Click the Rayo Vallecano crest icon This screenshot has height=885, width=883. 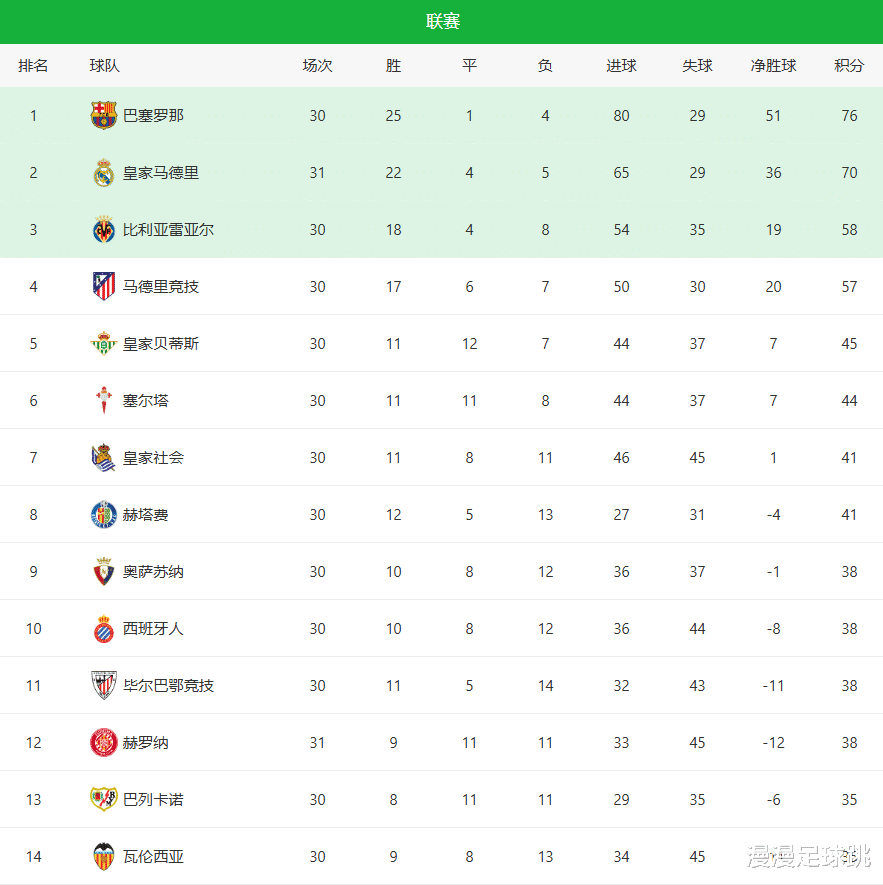(104, 800)
